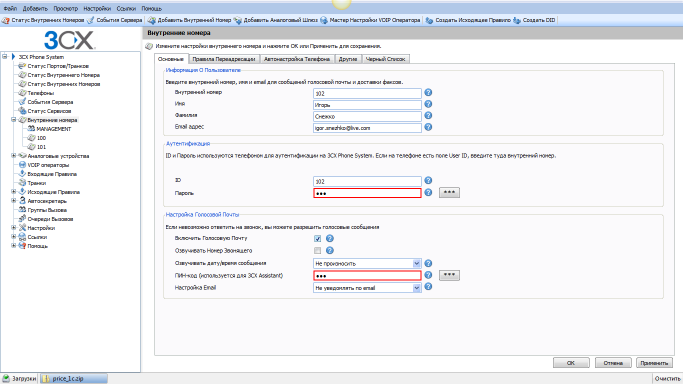
Task: Open Добавить menu
Action: click(35, 8)
